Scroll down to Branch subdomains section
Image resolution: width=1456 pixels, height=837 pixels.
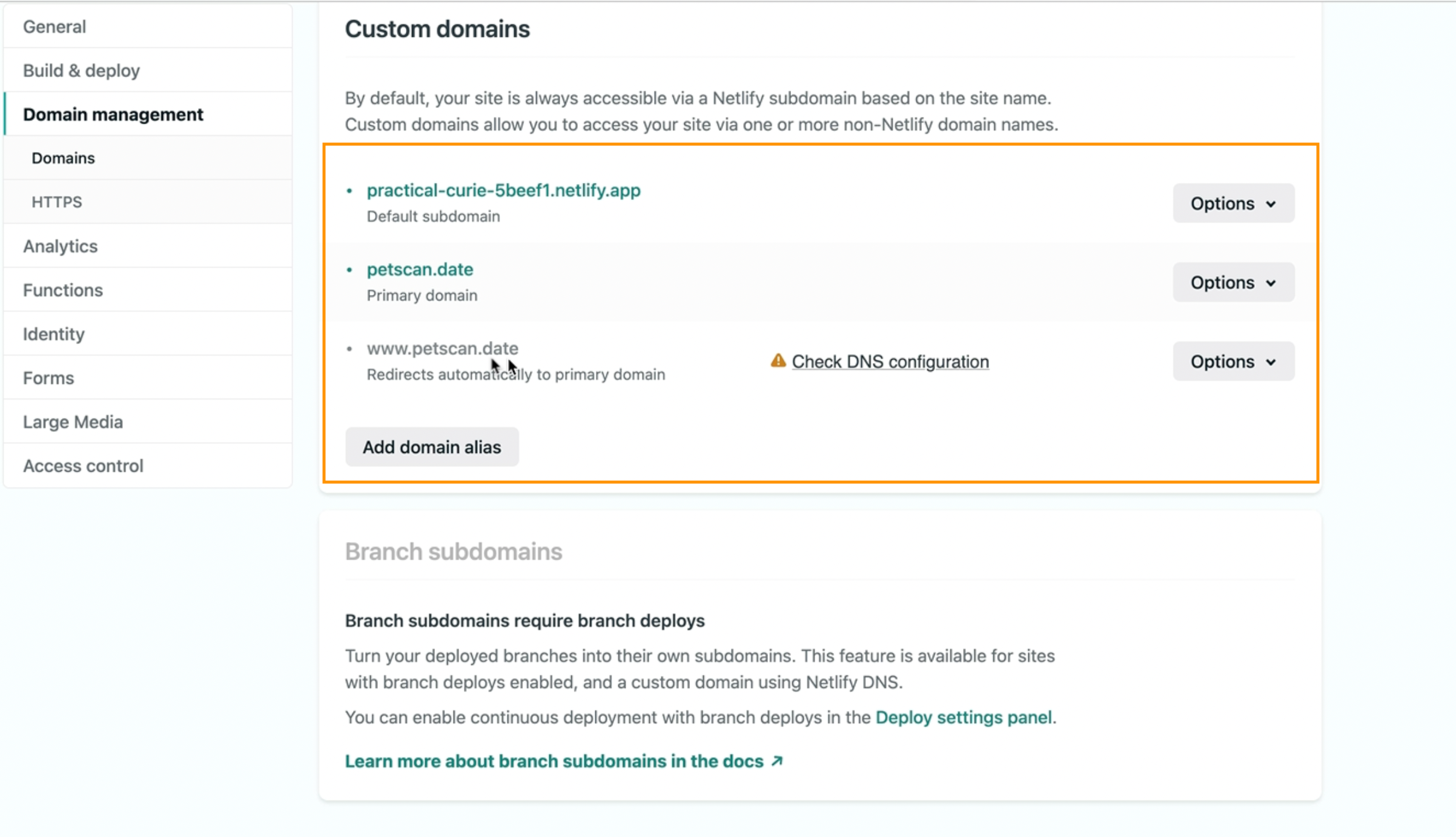click(453, 552)
